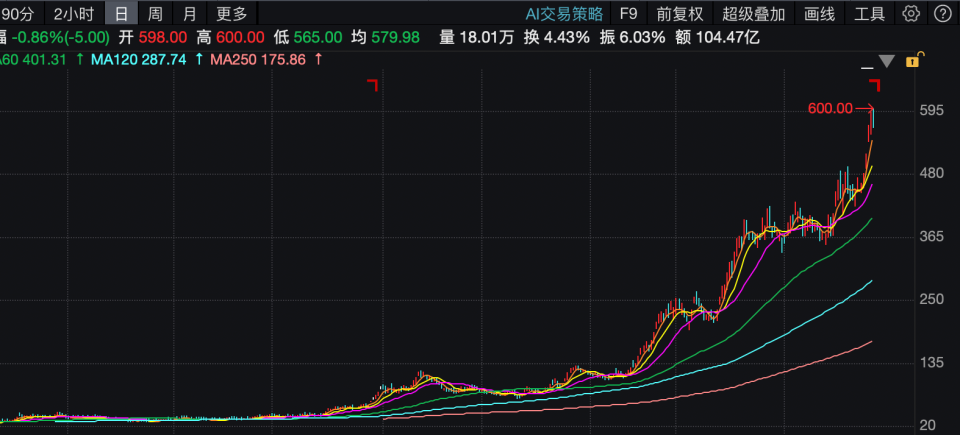Click the 135 price axis label
The height and width of the screenshot is (435, 960).
[x=934, y=363]
